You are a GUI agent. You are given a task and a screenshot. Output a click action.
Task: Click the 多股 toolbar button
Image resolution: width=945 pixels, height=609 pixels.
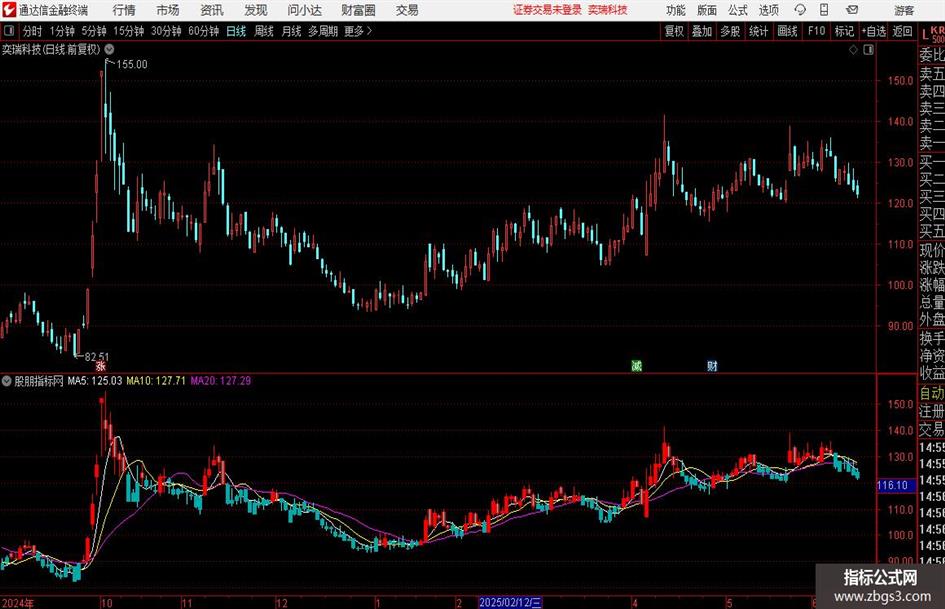(730, 31)
